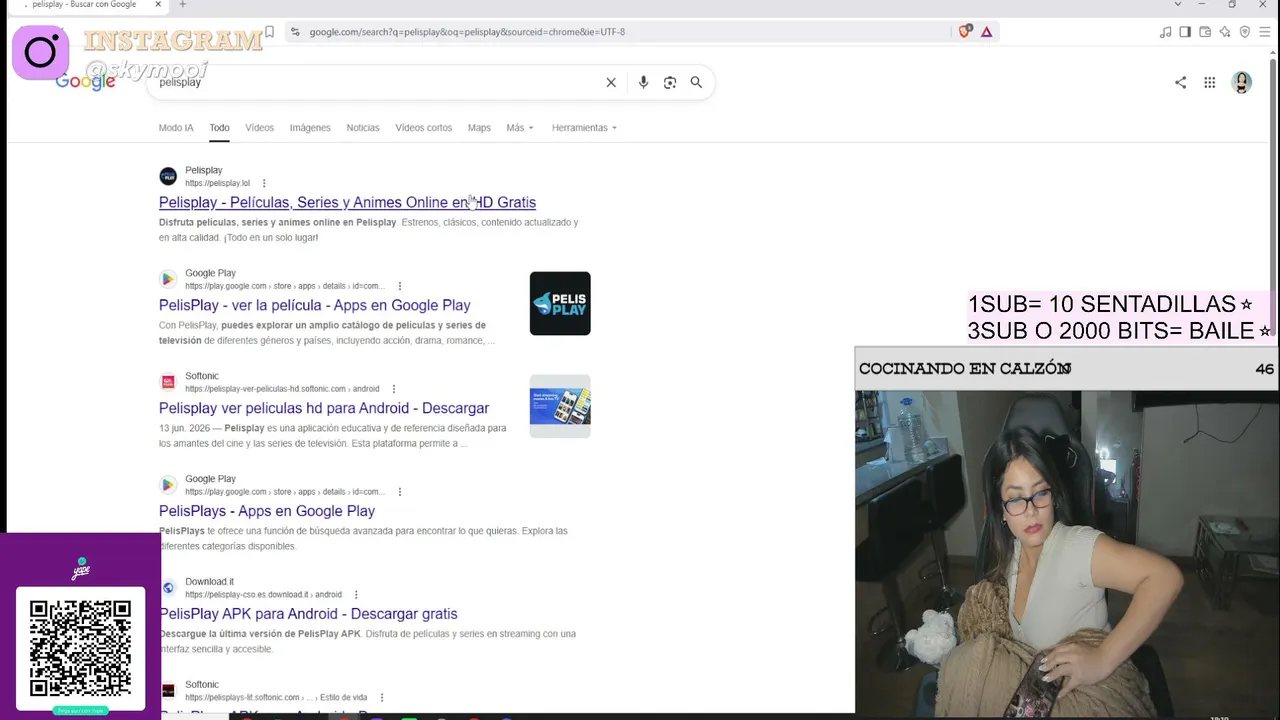Open the browser hamburger menu
Image resolution: width=1280 pixels, height=720 pixels.
[1265, 32]
